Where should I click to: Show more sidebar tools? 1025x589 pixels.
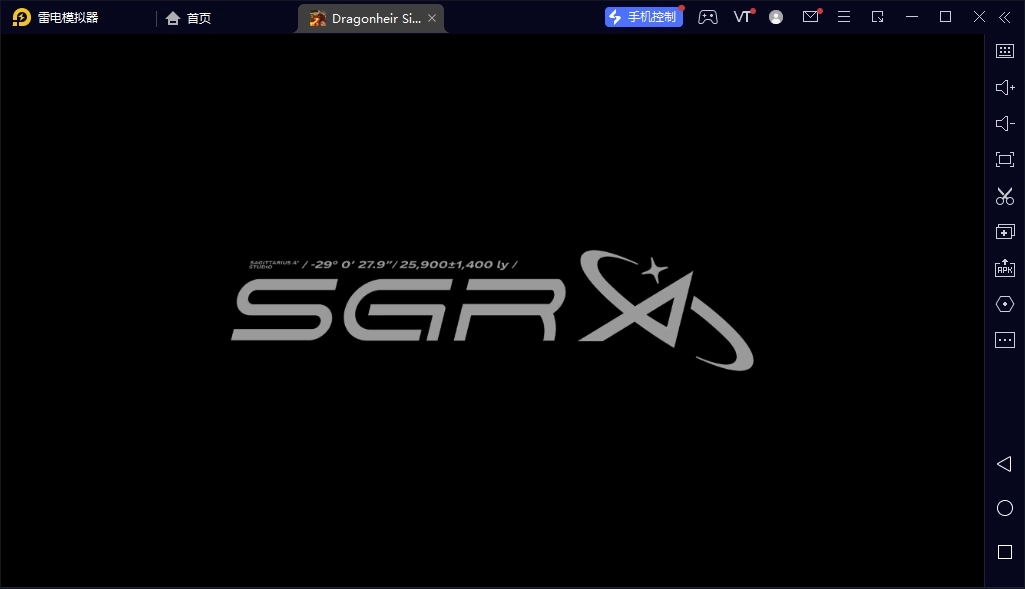(x=1005, y=340)
